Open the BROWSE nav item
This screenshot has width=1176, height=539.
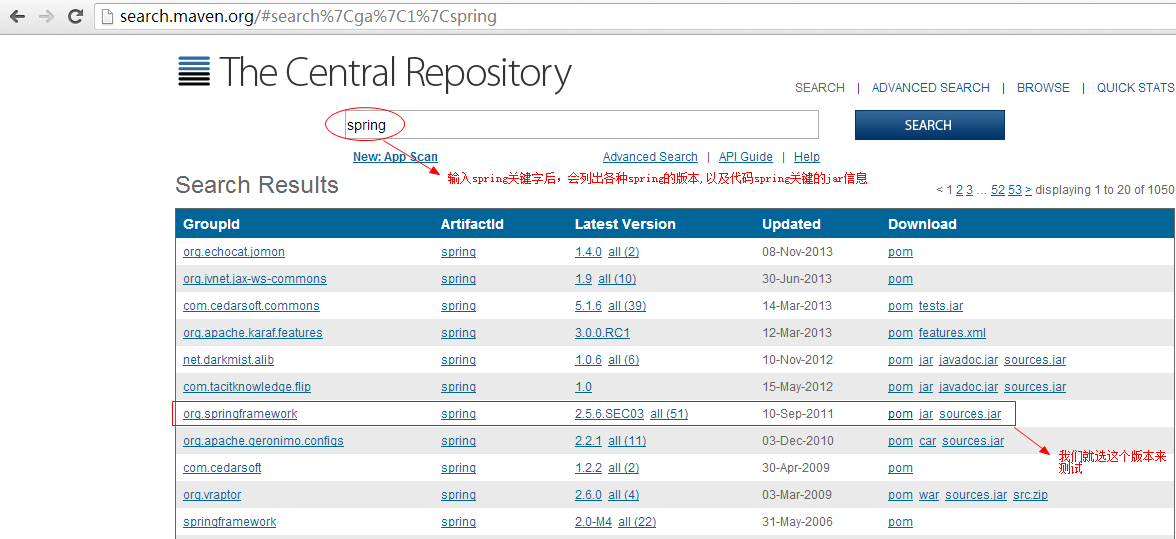coord(1043,88)
